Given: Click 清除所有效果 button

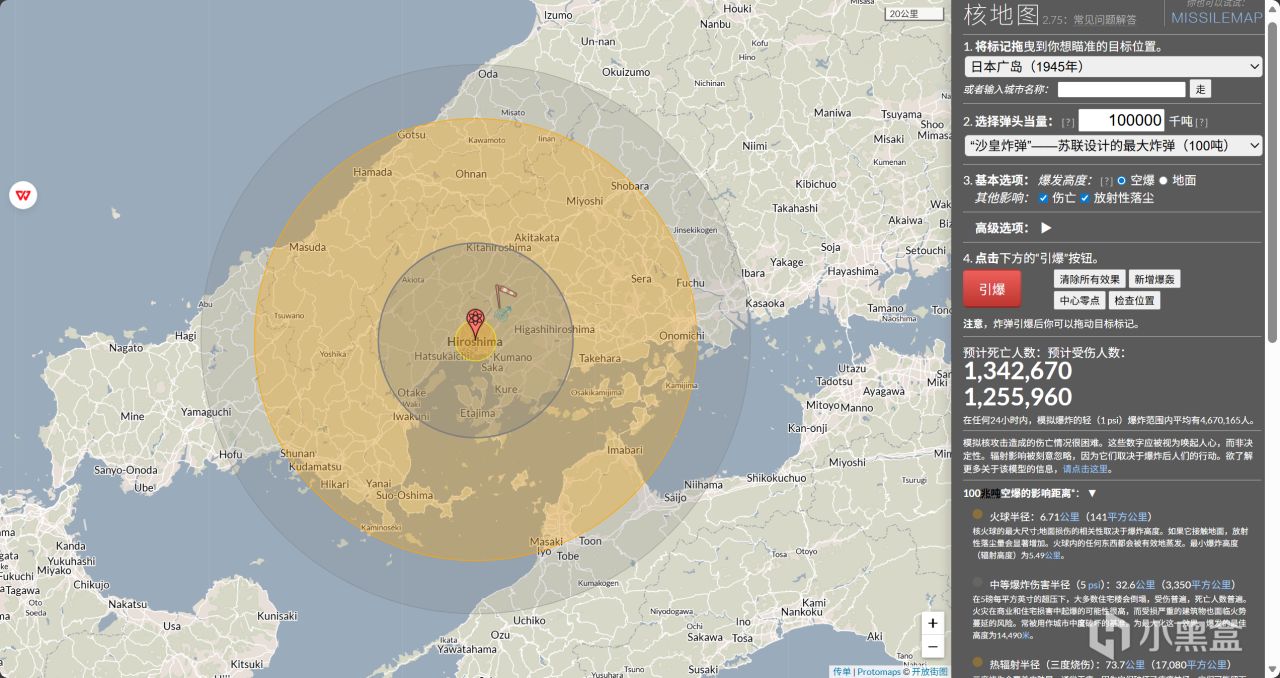Looking at the screenshot, I should pyautogui.click(x=1090, y=279).
